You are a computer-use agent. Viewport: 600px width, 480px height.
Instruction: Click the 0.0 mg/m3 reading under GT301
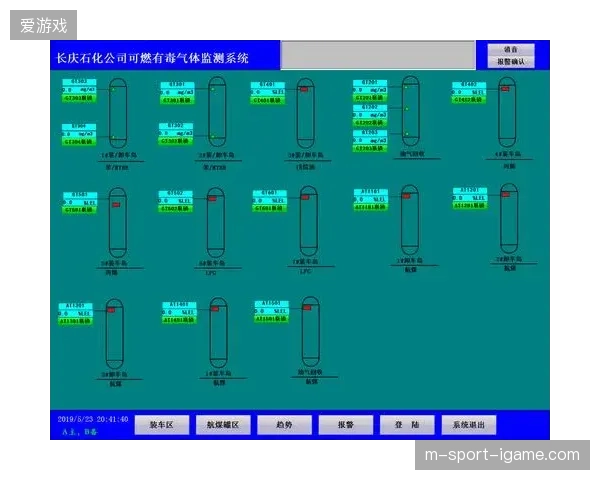[177, 92]
